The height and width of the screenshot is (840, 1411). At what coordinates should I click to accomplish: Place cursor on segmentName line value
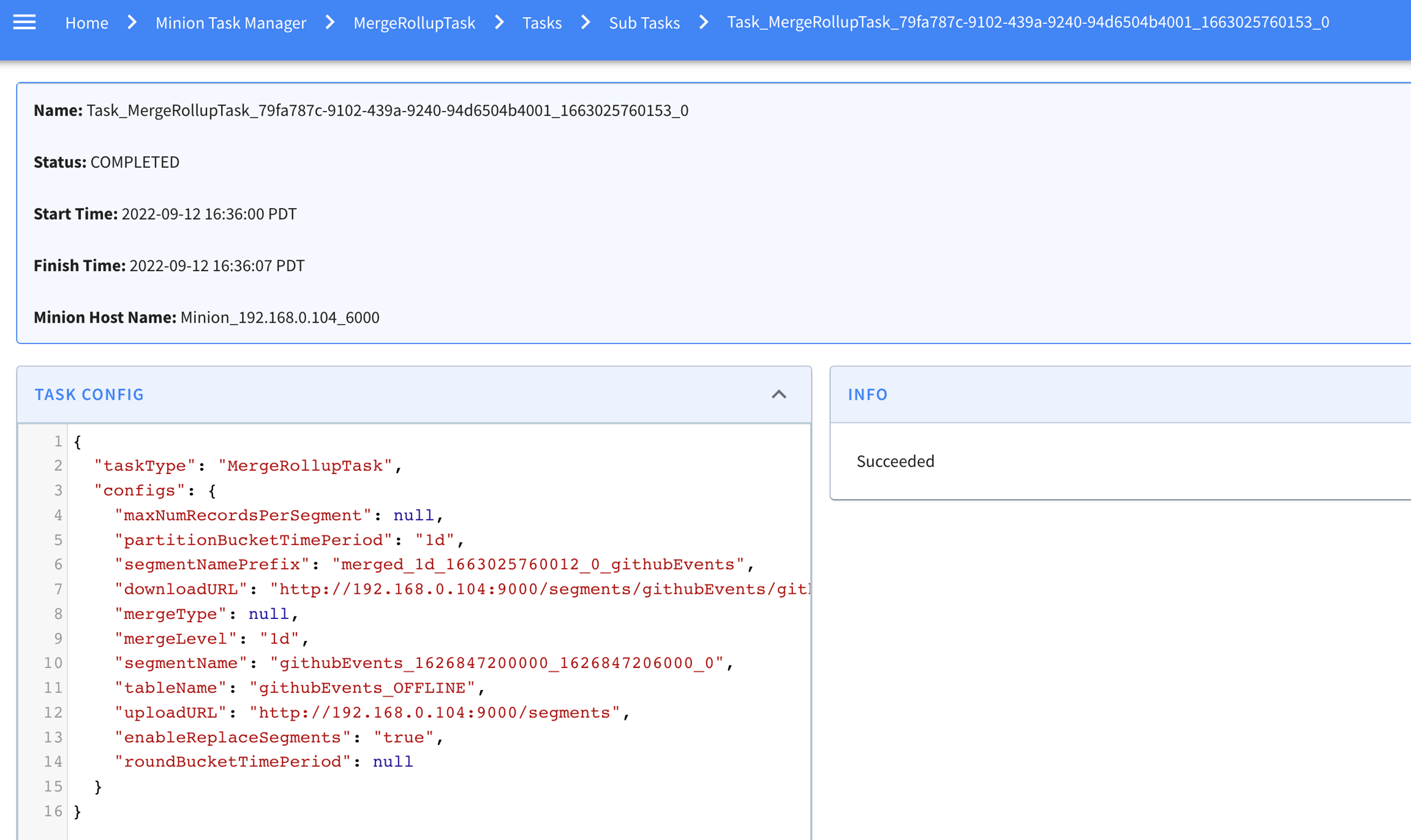[496, 663]
